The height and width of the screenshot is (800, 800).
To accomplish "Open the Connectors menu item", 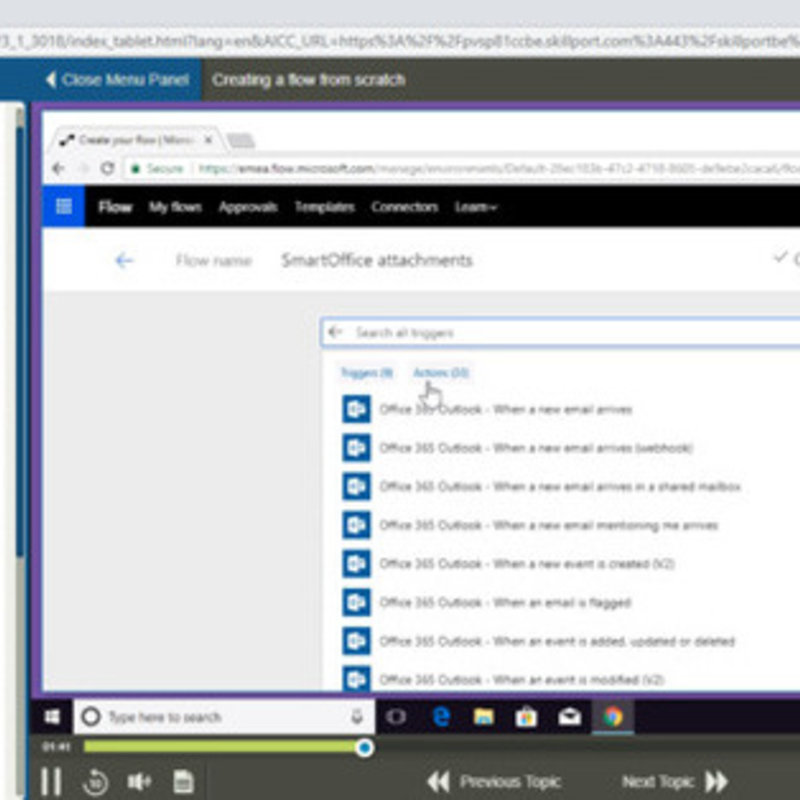I will (x=405, y=207).
